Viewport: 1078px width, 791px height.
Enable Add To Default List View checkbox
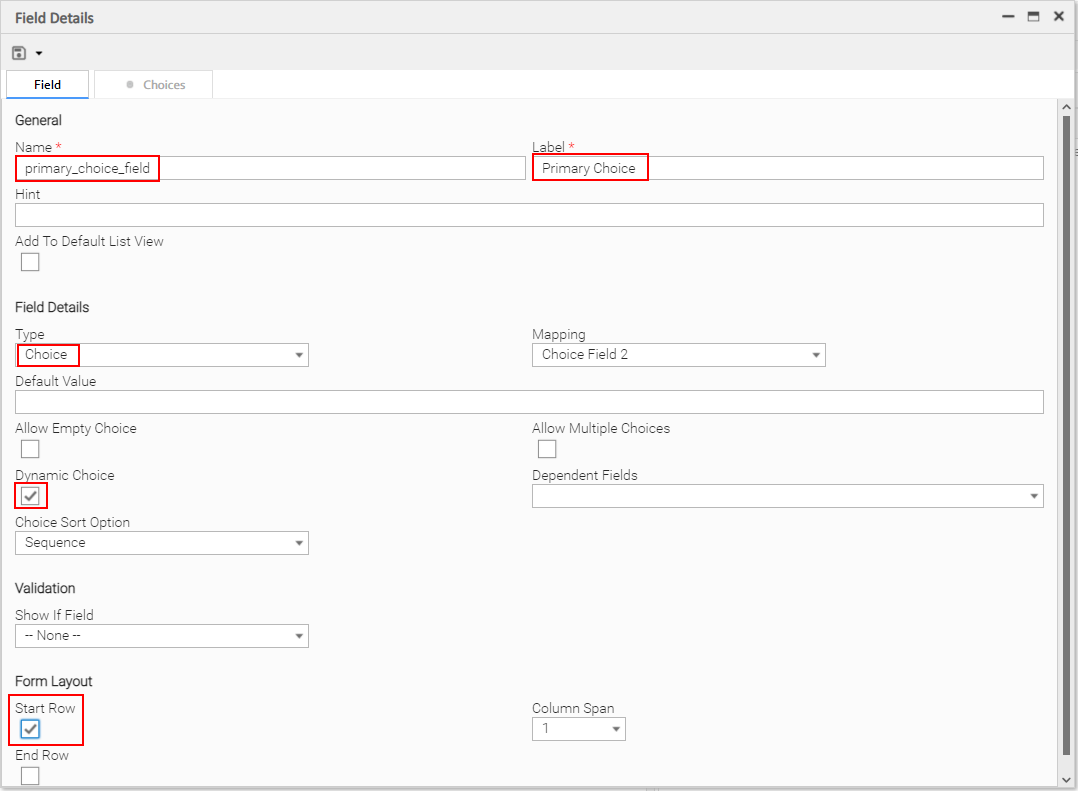click(x=30, y=262)
